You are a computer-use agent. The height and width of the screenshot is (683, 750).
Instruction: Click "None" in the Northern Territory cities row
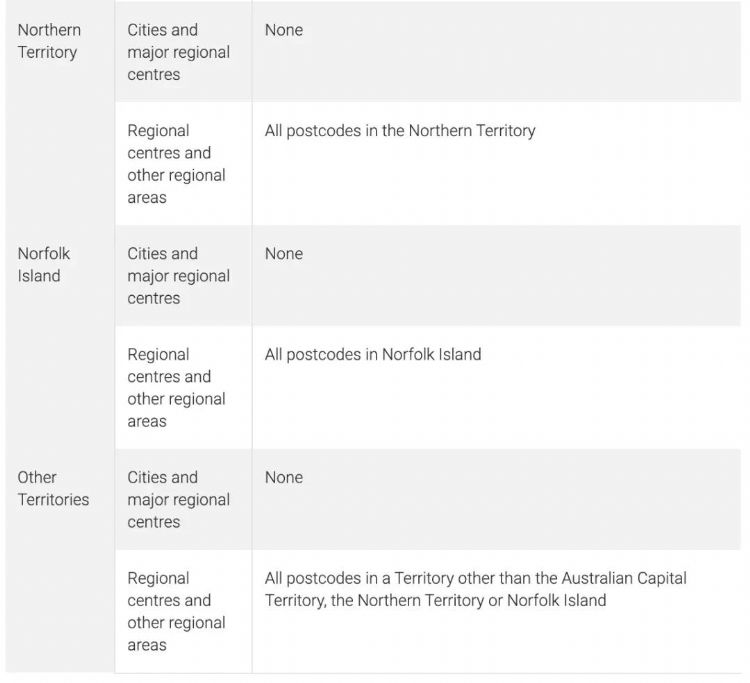coord(284,30)
